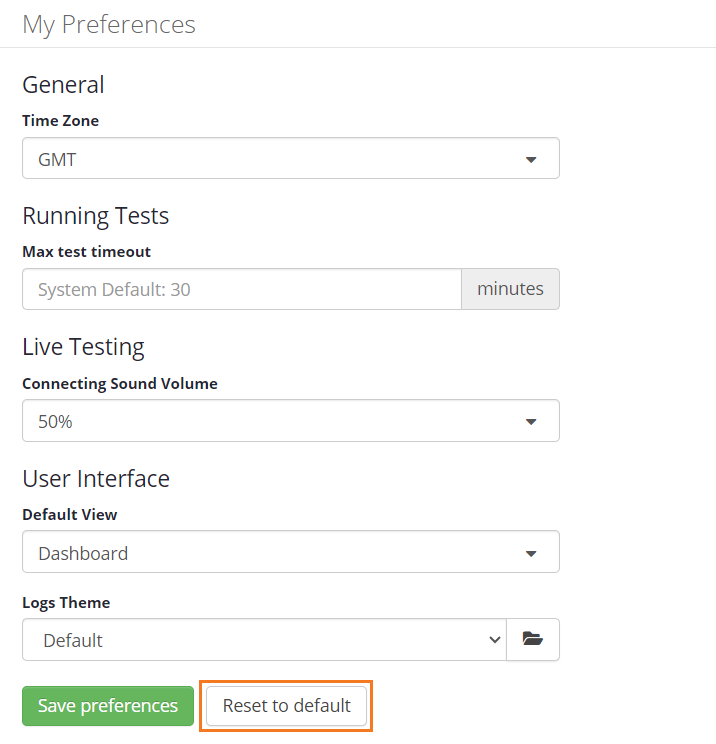Click the 'Default View' field label
Screen dimensions: 716x744
point(70,515)
